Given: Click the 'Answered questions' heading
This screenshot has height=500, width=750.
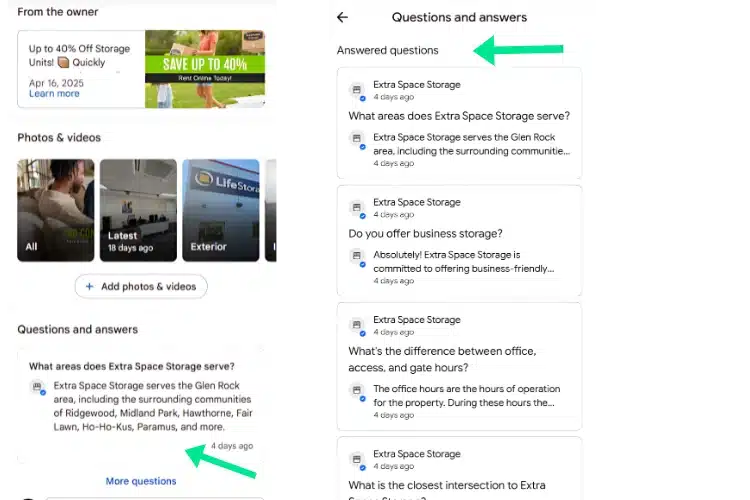Looking at the screenshot, I should click(387, 51).
